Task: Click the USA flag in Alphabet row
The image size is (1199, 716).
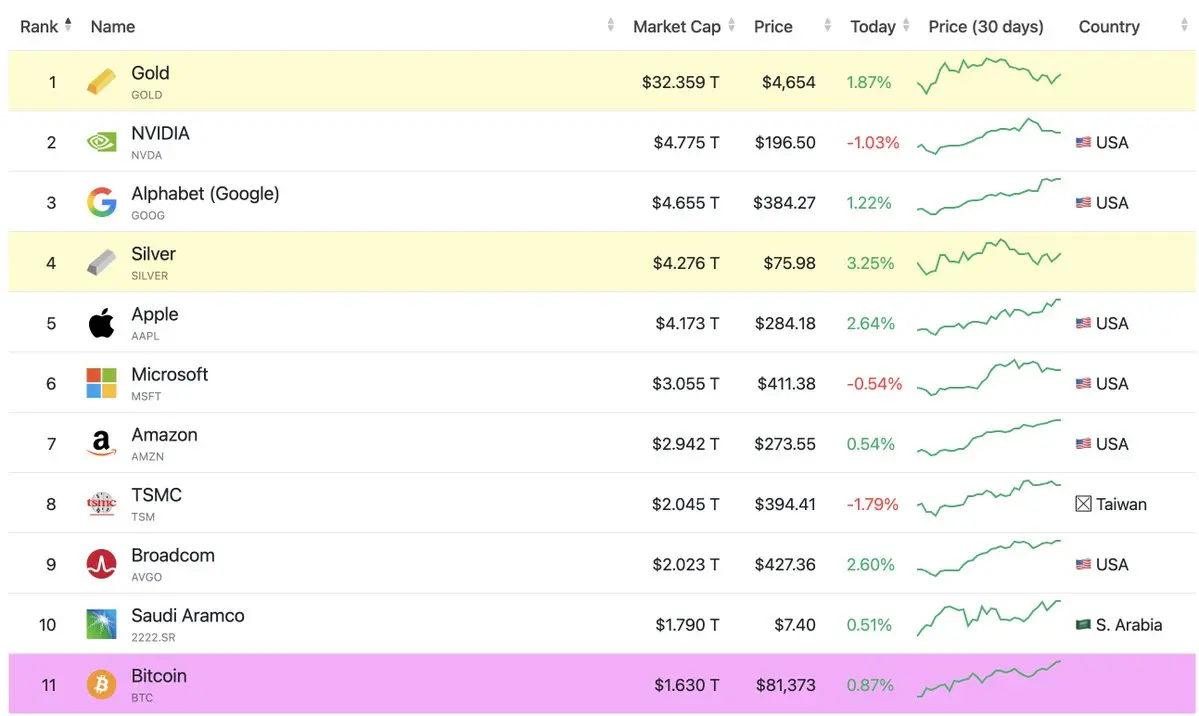Action: click(1083, 203)
